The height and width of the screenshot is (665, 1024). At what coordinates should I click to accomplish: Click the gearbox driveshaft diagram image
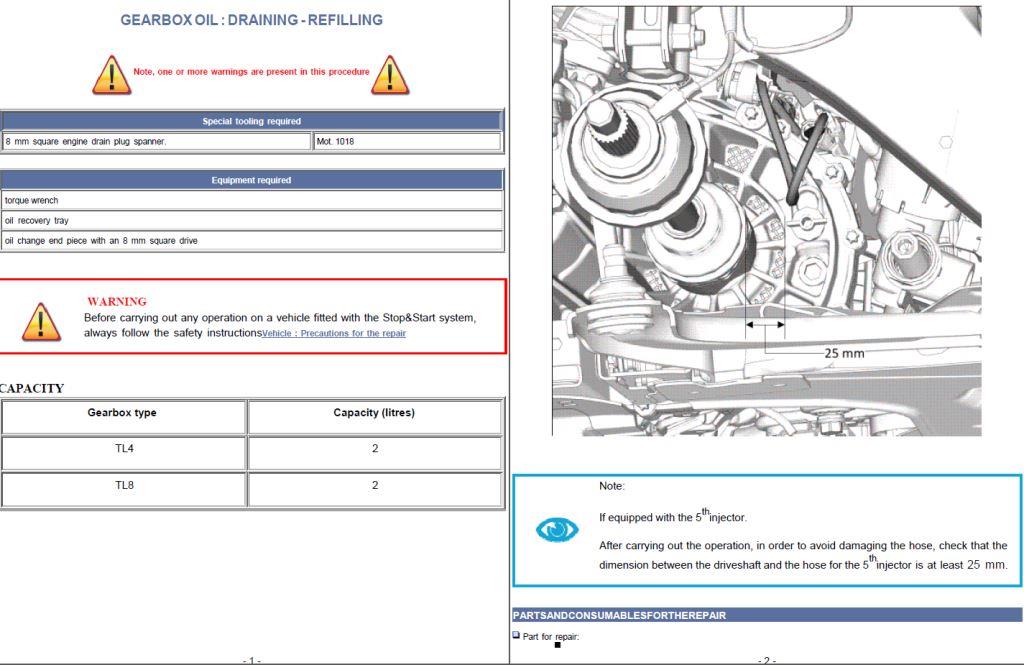point(766,220)
